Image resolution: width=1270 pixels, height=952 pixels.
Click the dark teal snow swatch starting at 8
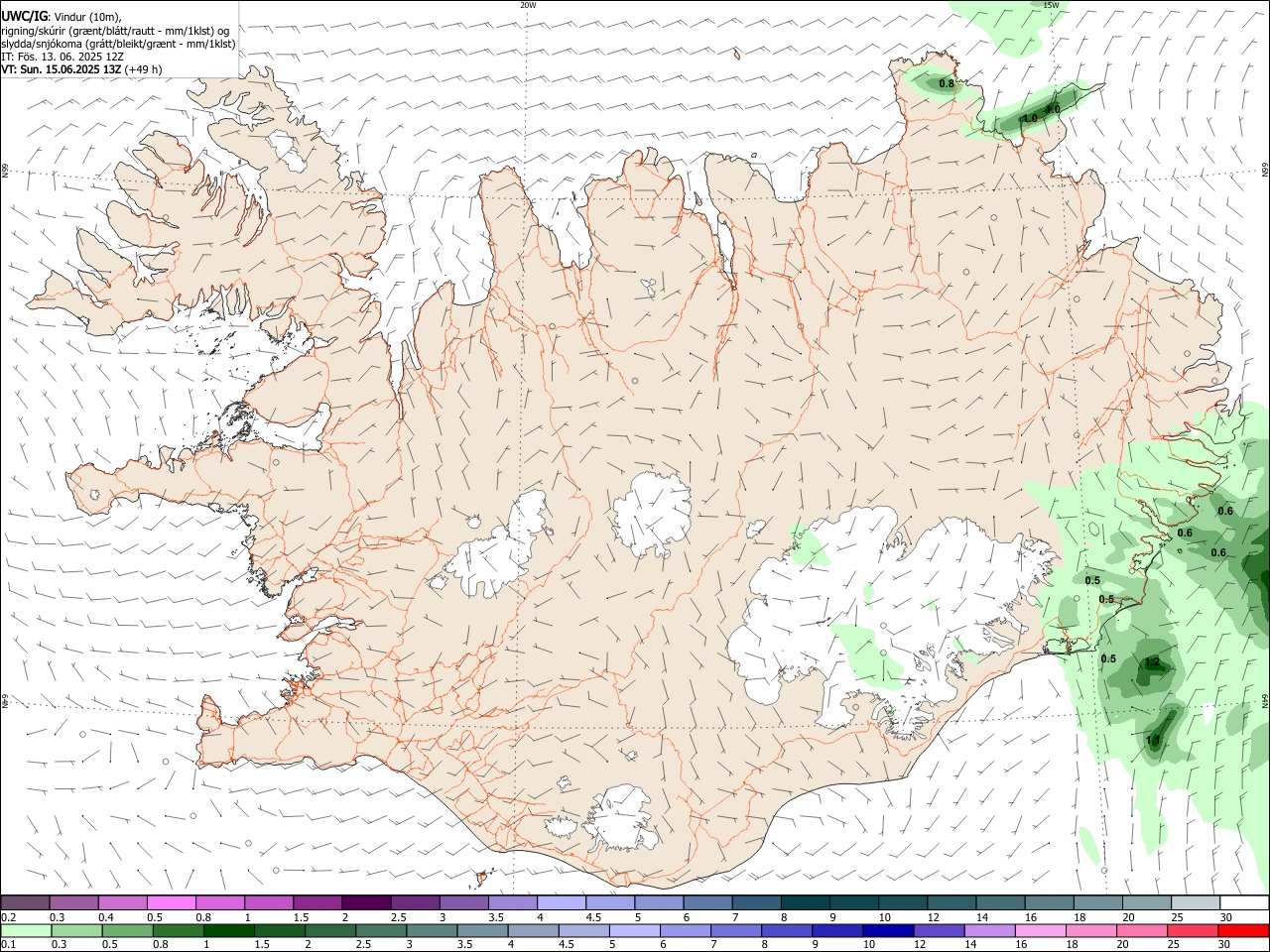tap(804, 903)
